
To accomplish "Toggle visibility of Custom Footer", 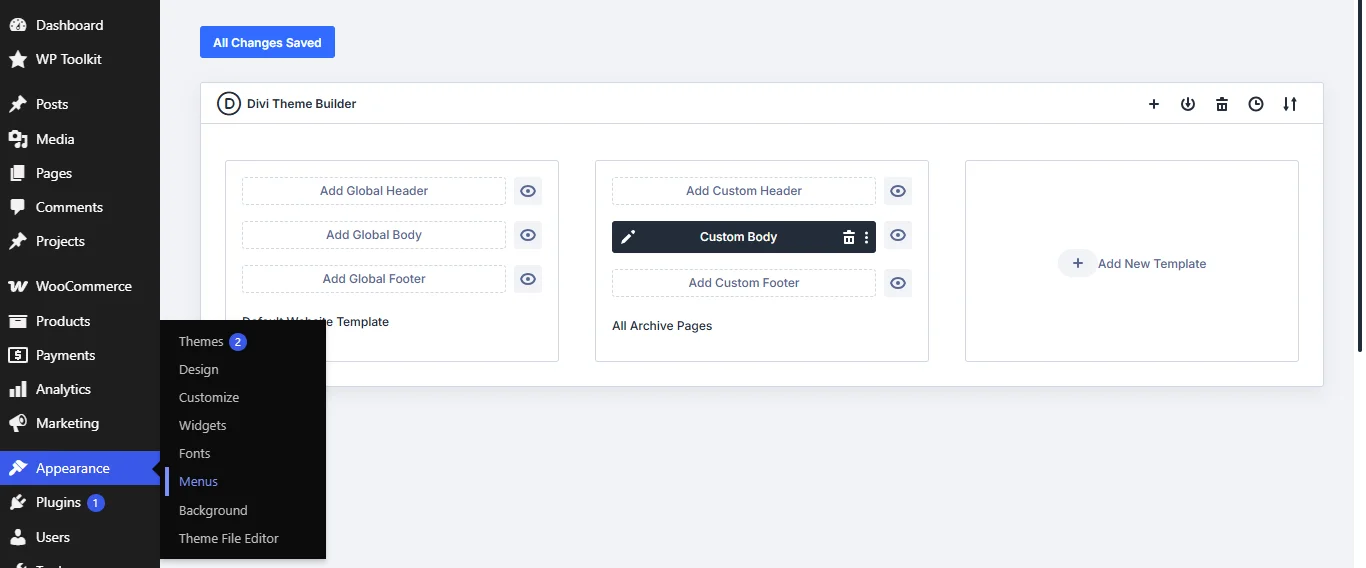I will coord(898,283).
